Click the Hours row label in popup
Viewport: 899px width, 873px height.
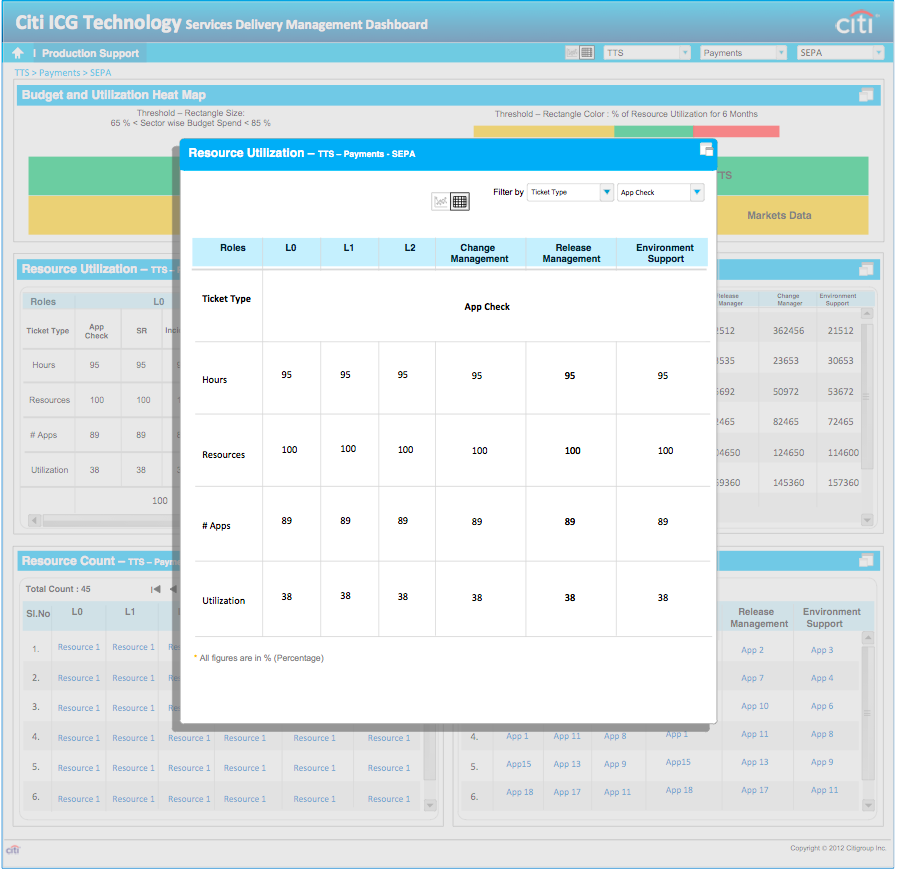pyautogui.click(x=214, y=380)
